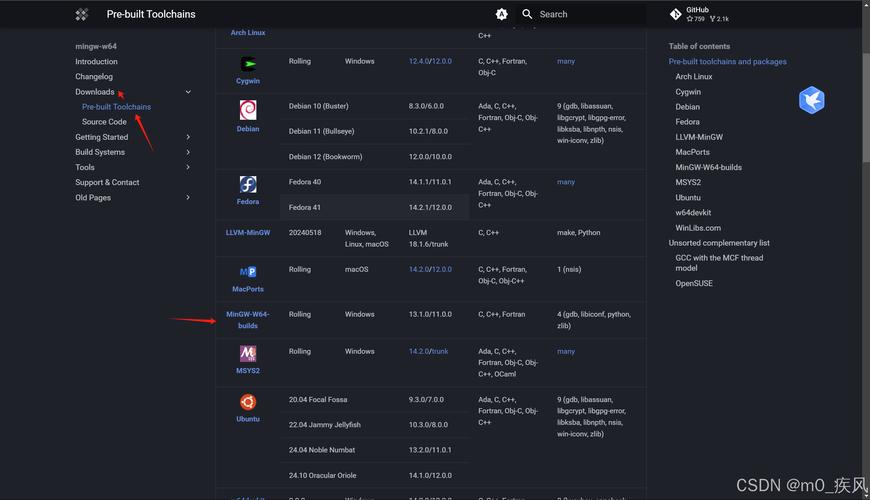Screen dimensions: 870x500
Task: Click the MacPorts logo icon
Action: [248, 272]
